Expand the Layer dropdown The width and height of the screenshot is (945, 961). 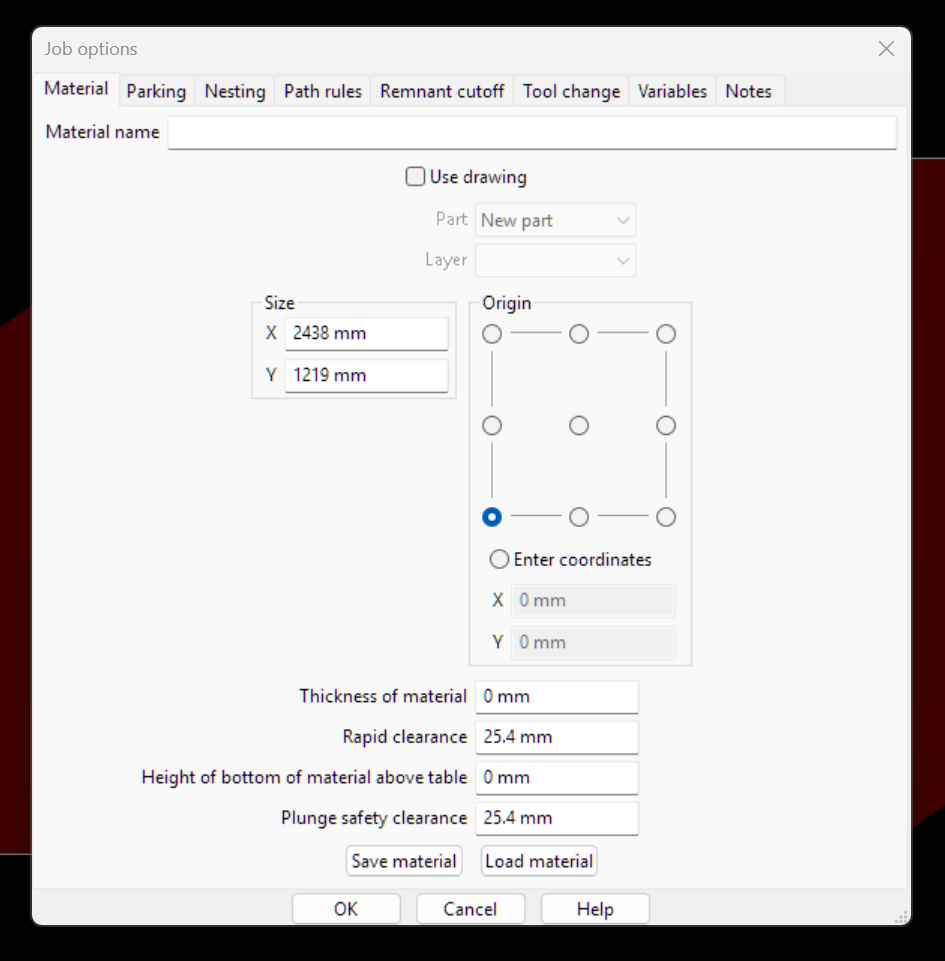(555, 260)
